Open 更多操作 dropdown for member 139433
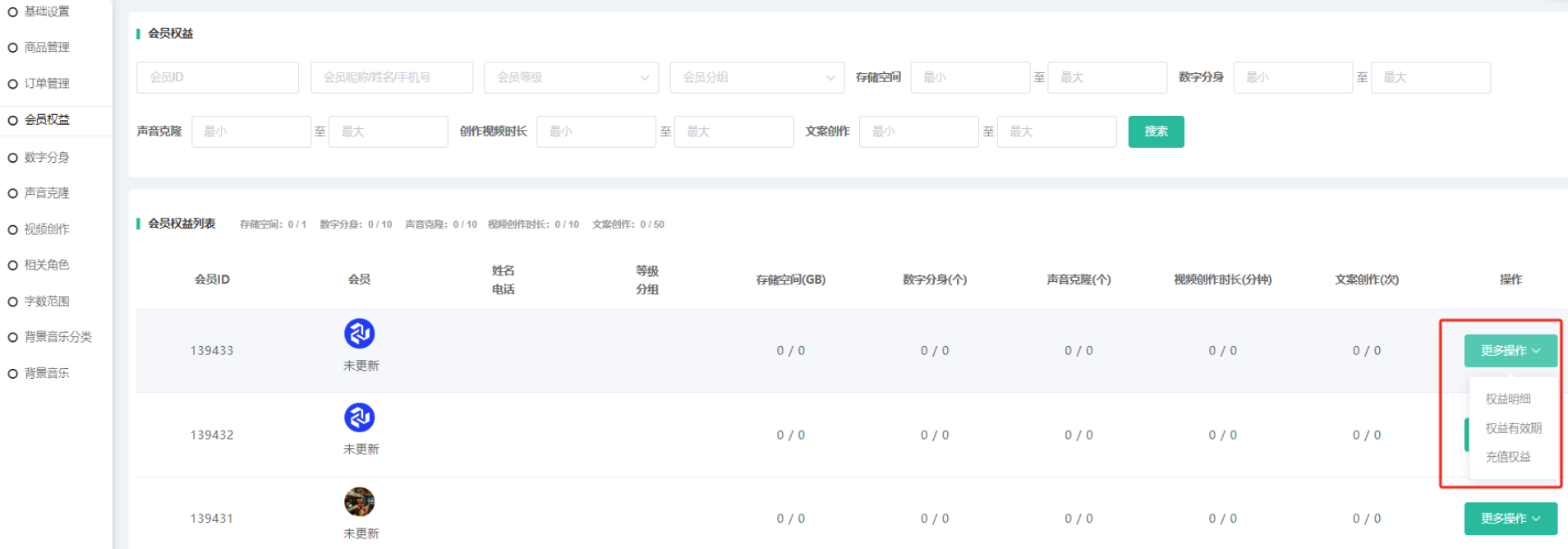 point(1510,351)
